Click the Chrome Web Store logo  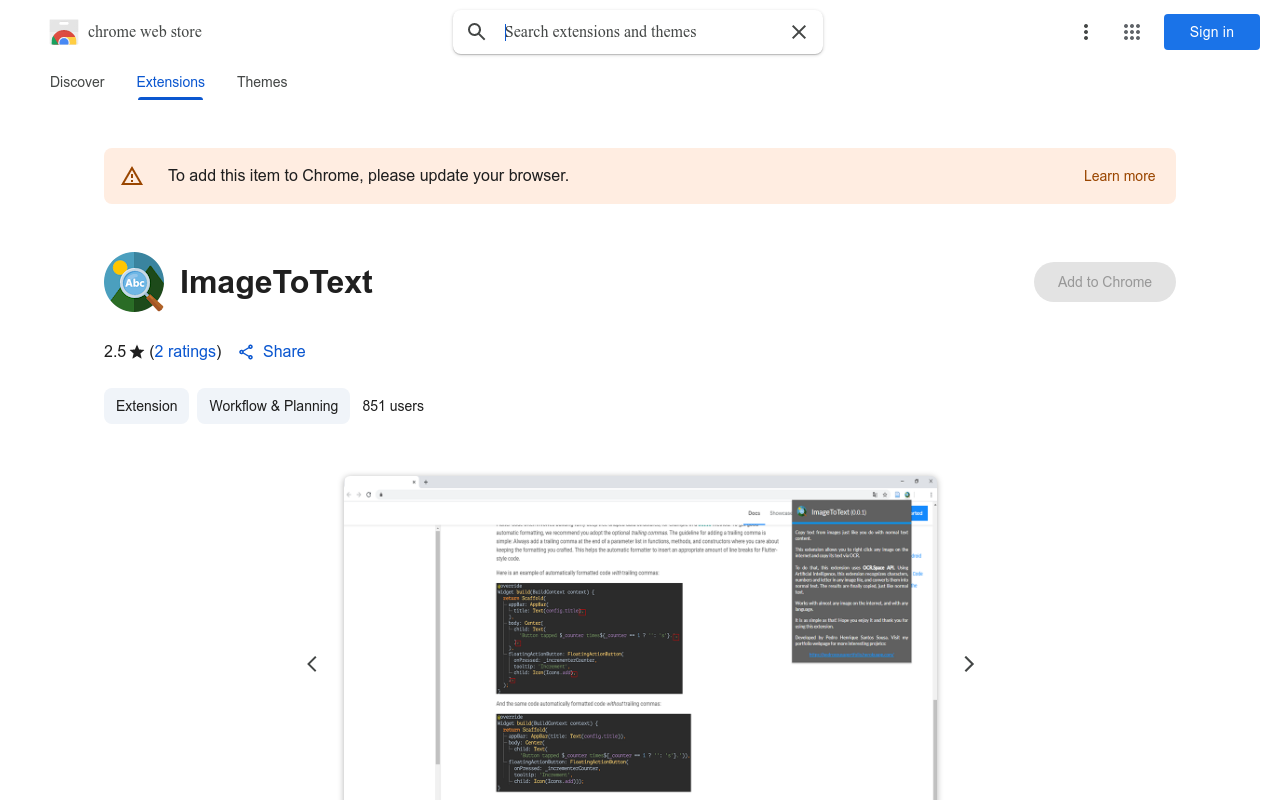(64, 32)
